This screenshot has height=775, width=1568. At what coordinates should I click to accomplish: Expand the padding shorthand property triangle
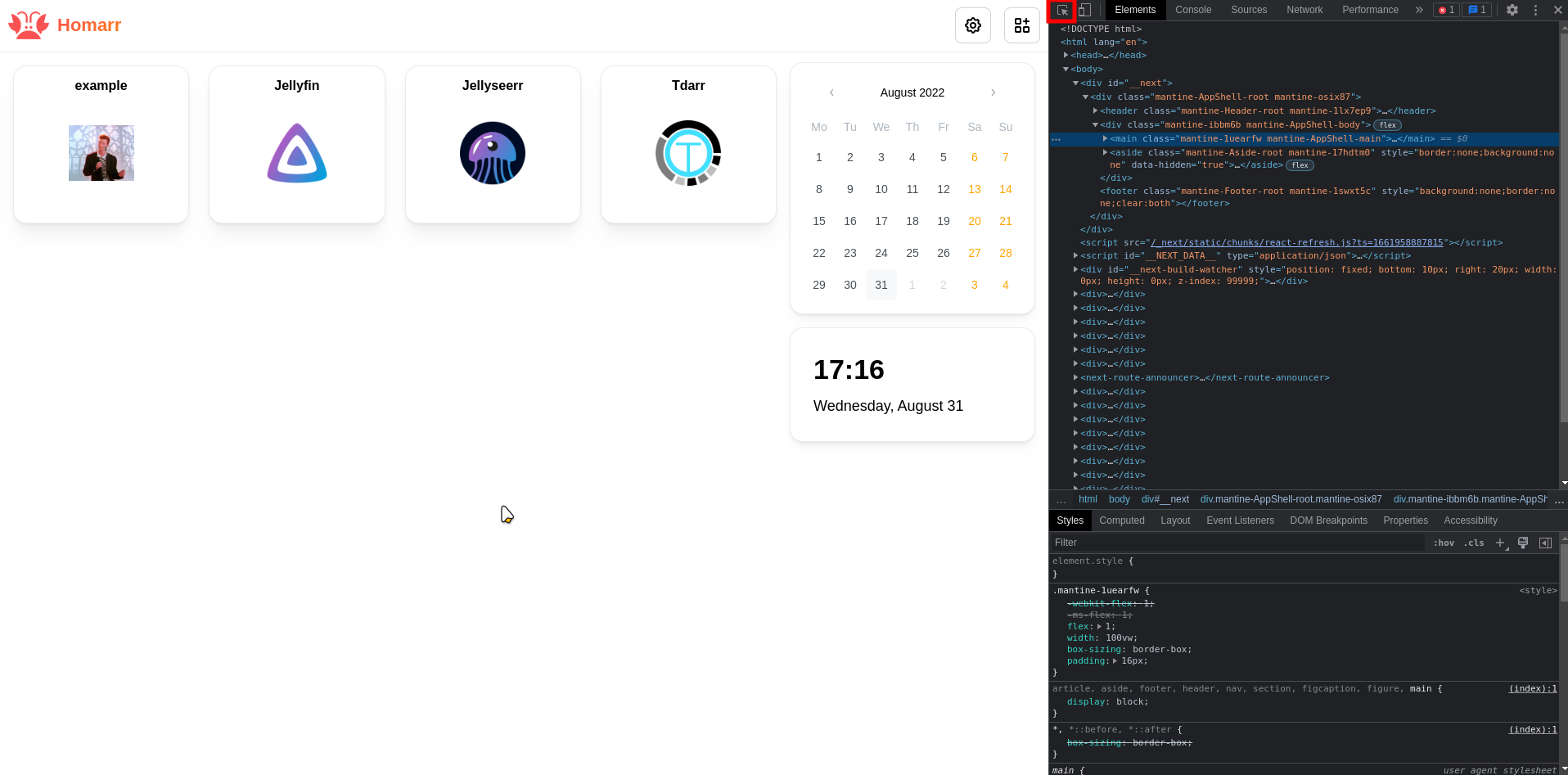pos(1115,660)
